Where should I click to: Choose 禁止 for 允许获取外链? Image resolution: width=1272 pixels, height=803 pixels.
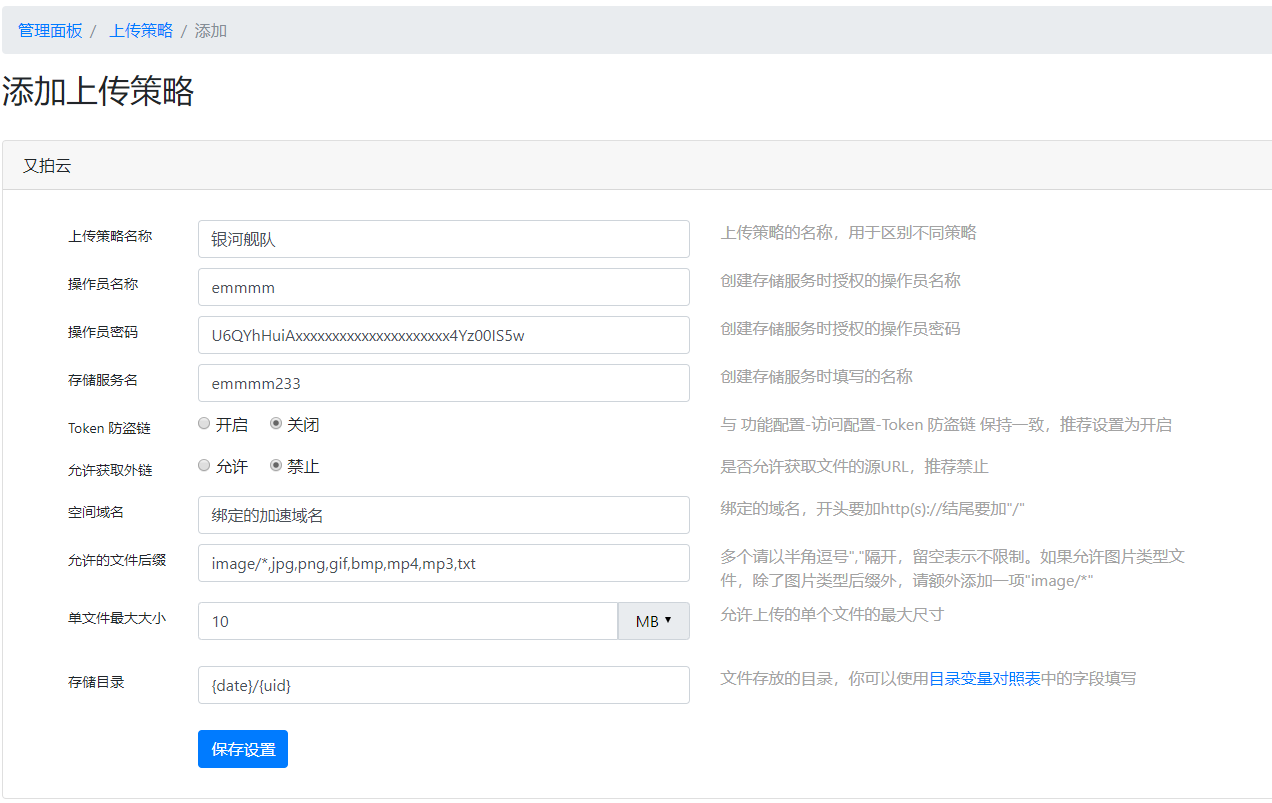[277, 466]
